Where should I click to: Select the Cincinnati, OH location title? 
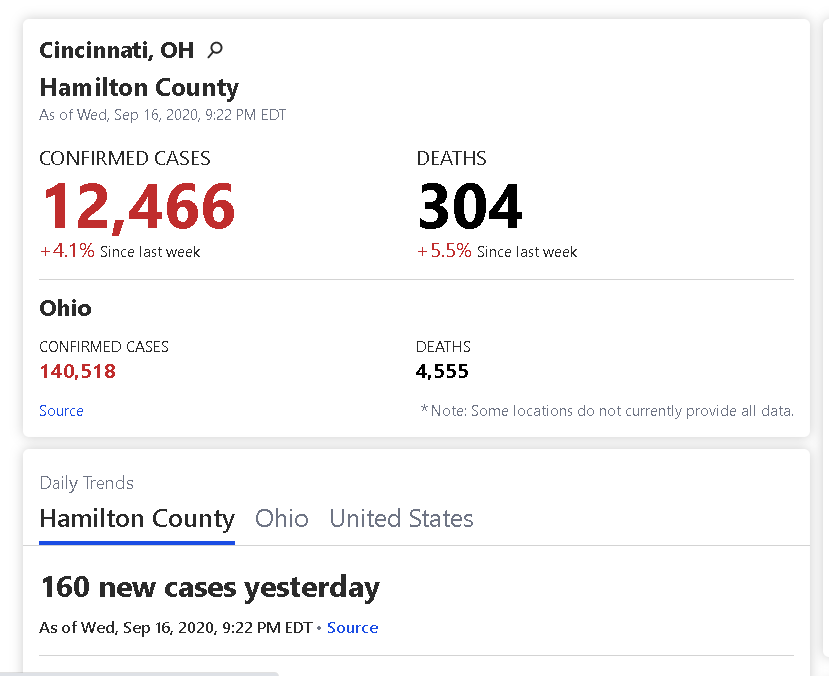116,50
